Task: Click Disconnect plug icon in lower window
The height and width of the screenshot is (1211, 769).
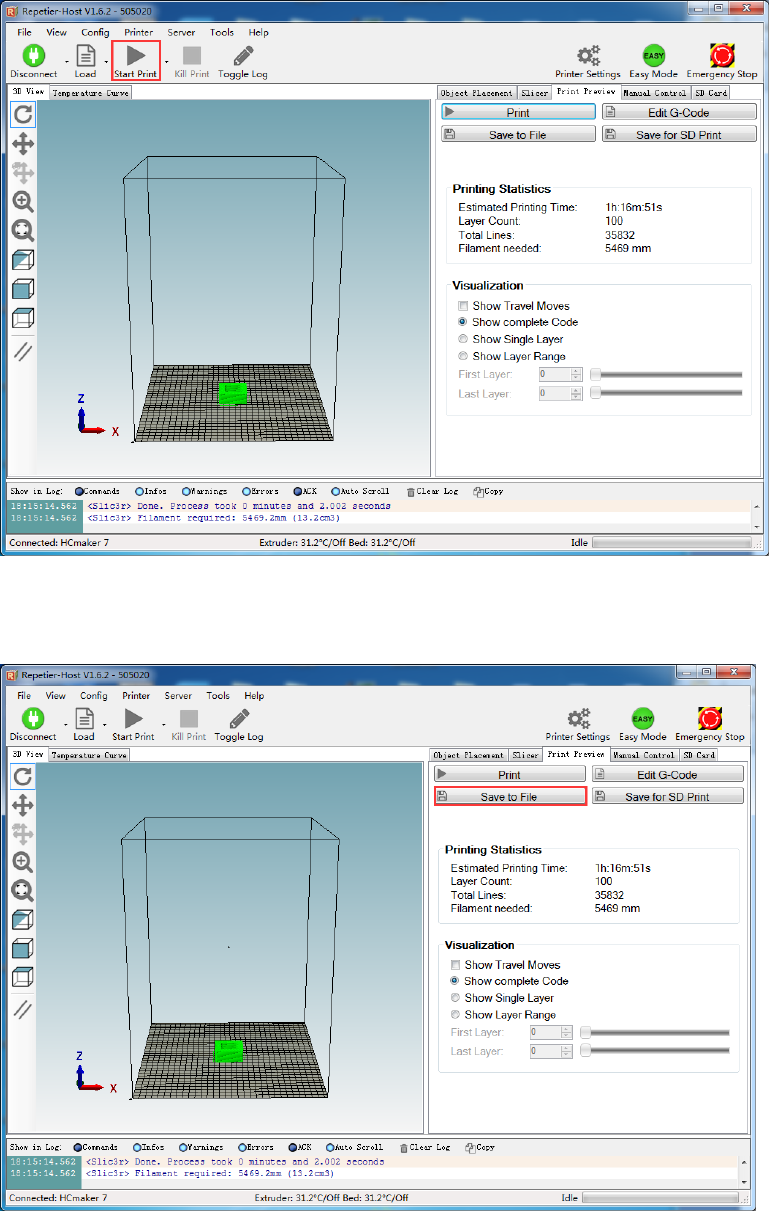Action: pos(33,719)
